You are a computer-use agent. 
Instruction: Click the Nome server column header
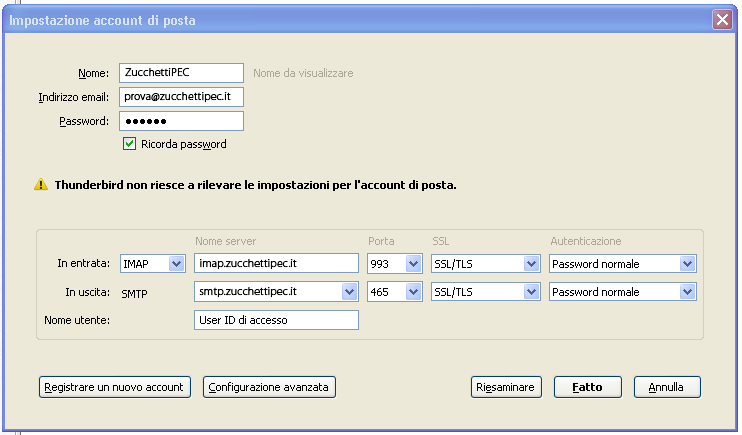tap(226, 241)
